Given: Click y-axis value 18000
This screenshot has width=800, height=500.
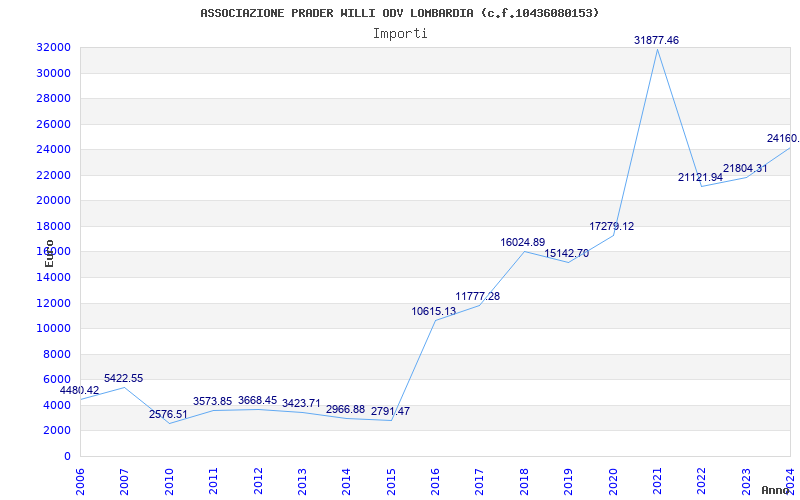Looking at the screenshot, I should [53, 226].
